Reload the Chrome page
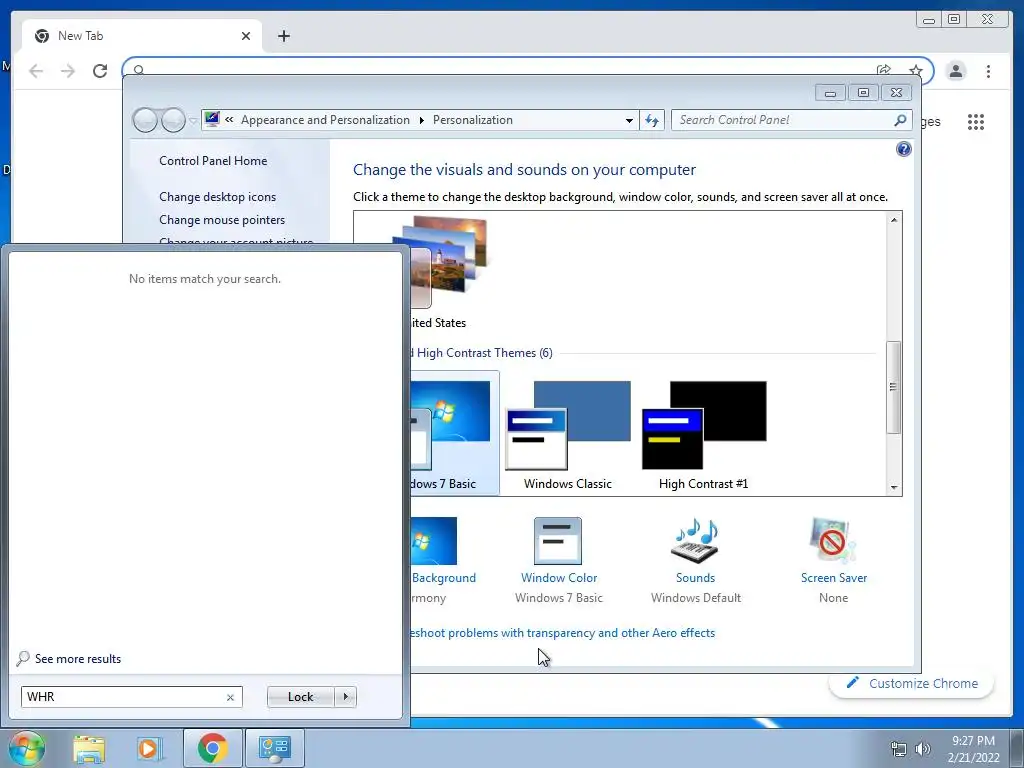This screenshot has height=768, width=1024. tap(100, 71)
